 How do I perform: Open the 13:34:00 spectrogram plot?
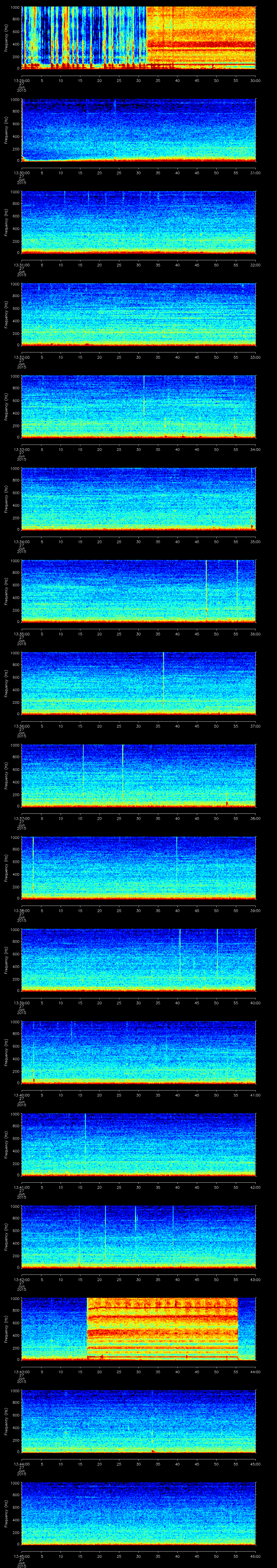[139, 499]
